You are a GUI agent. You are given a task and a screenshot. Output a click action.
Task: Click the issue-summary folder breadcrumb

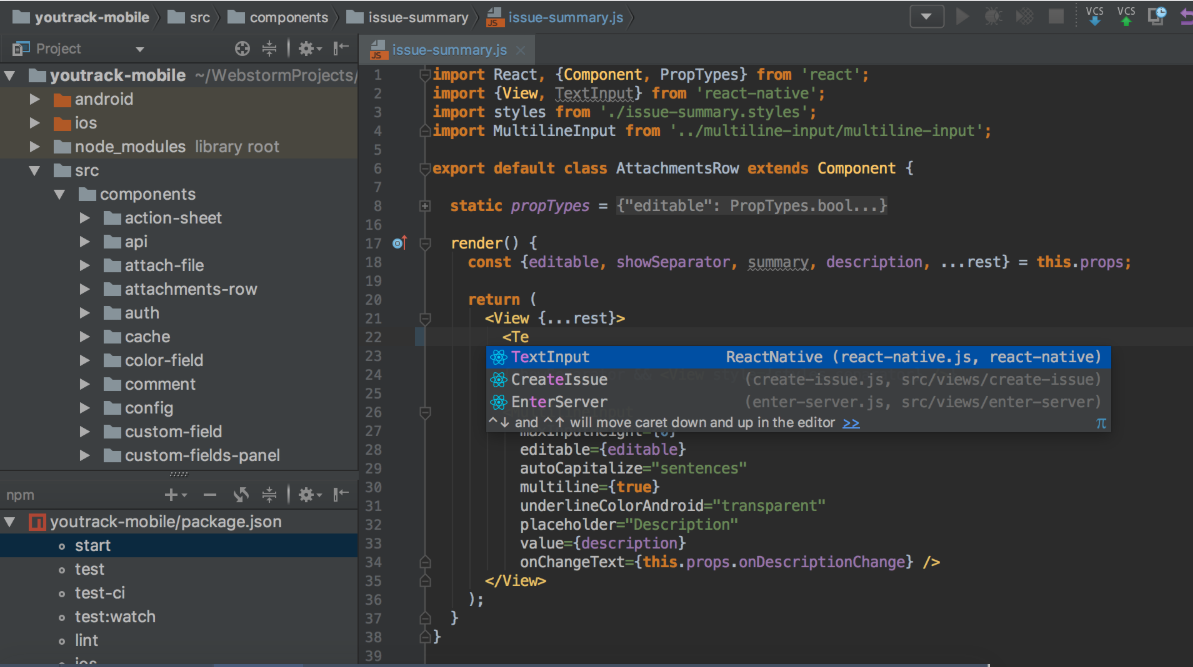[407, 17]
